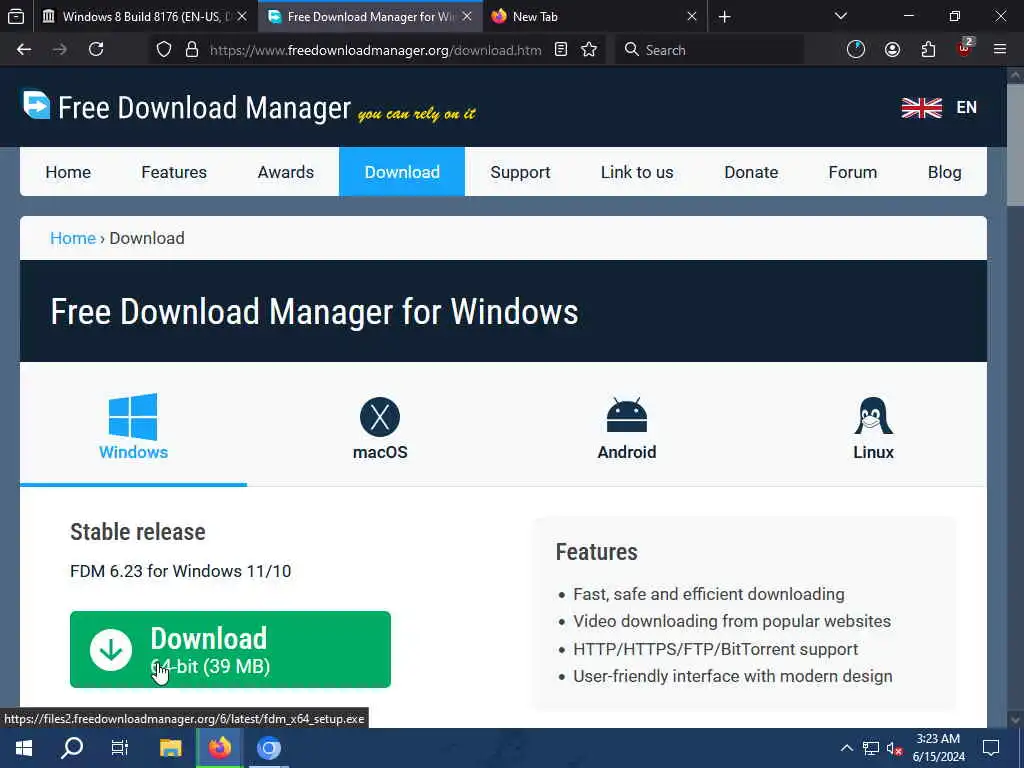Screen dimensions: 1024x768
Task: Click the green Download 64-bit button
Action: 230,649
